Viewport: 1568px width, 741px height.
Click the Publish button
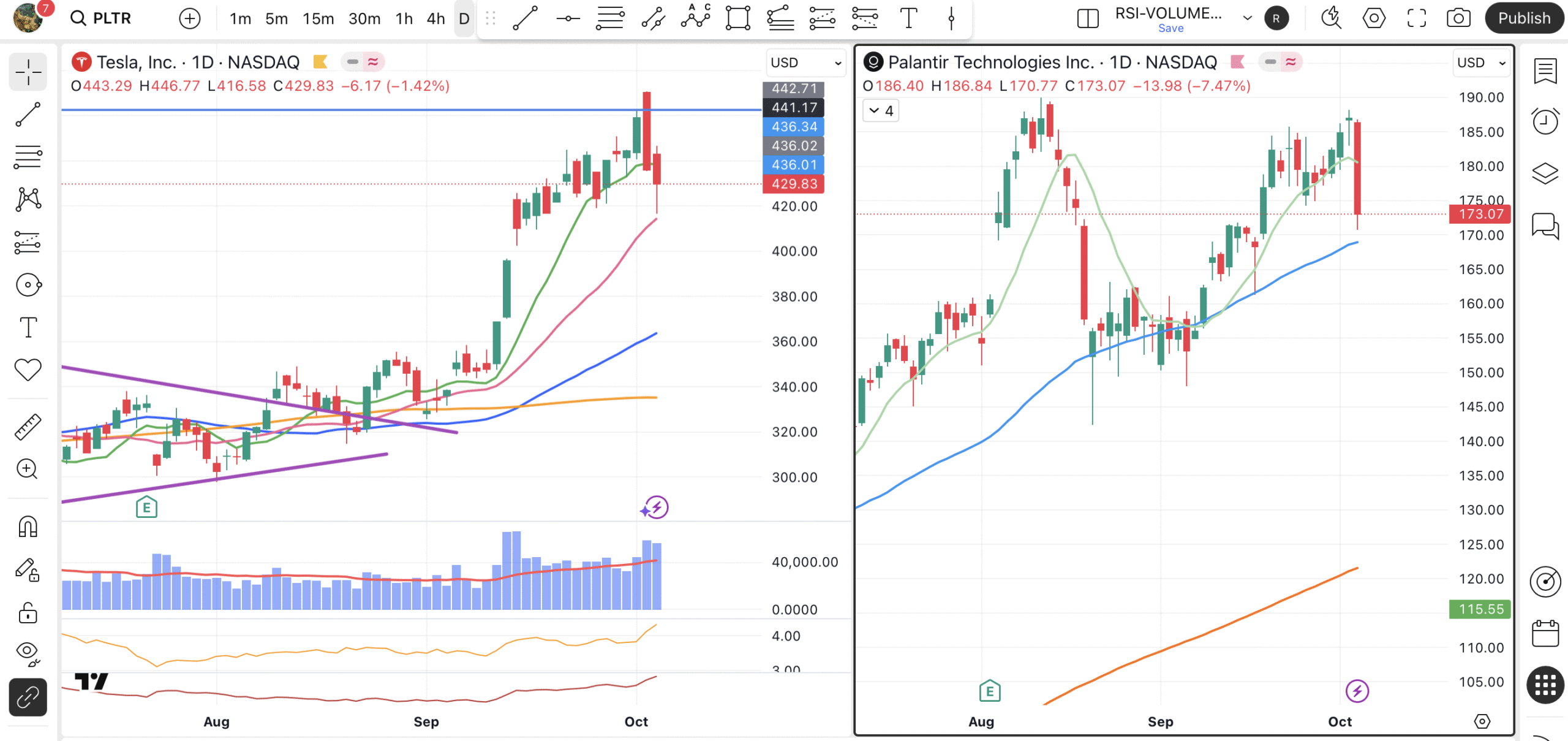tap(1523, 18)
